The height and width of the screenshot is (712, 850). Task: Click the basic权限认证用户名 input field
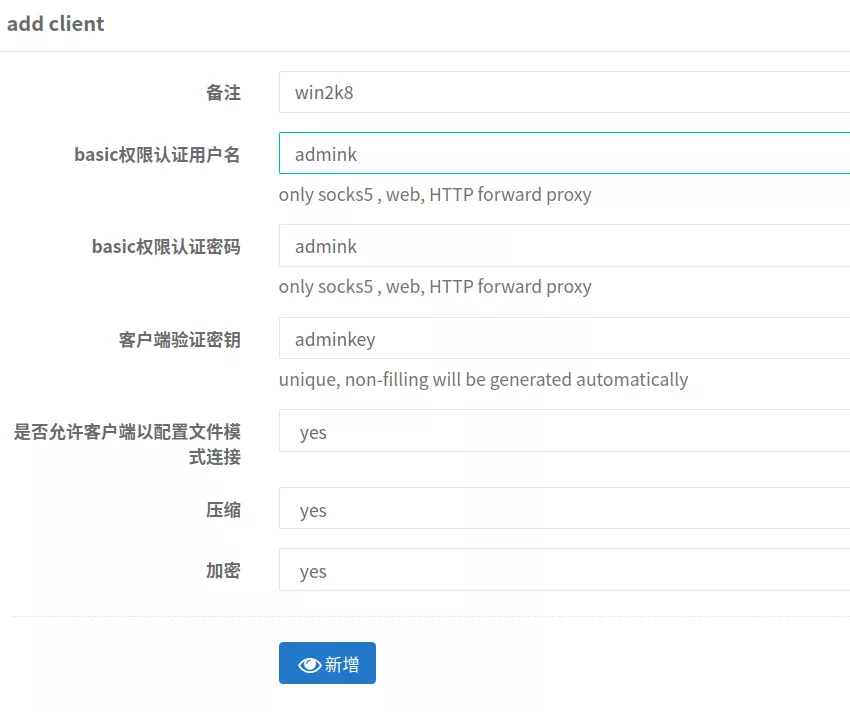[x=564, y=153]
